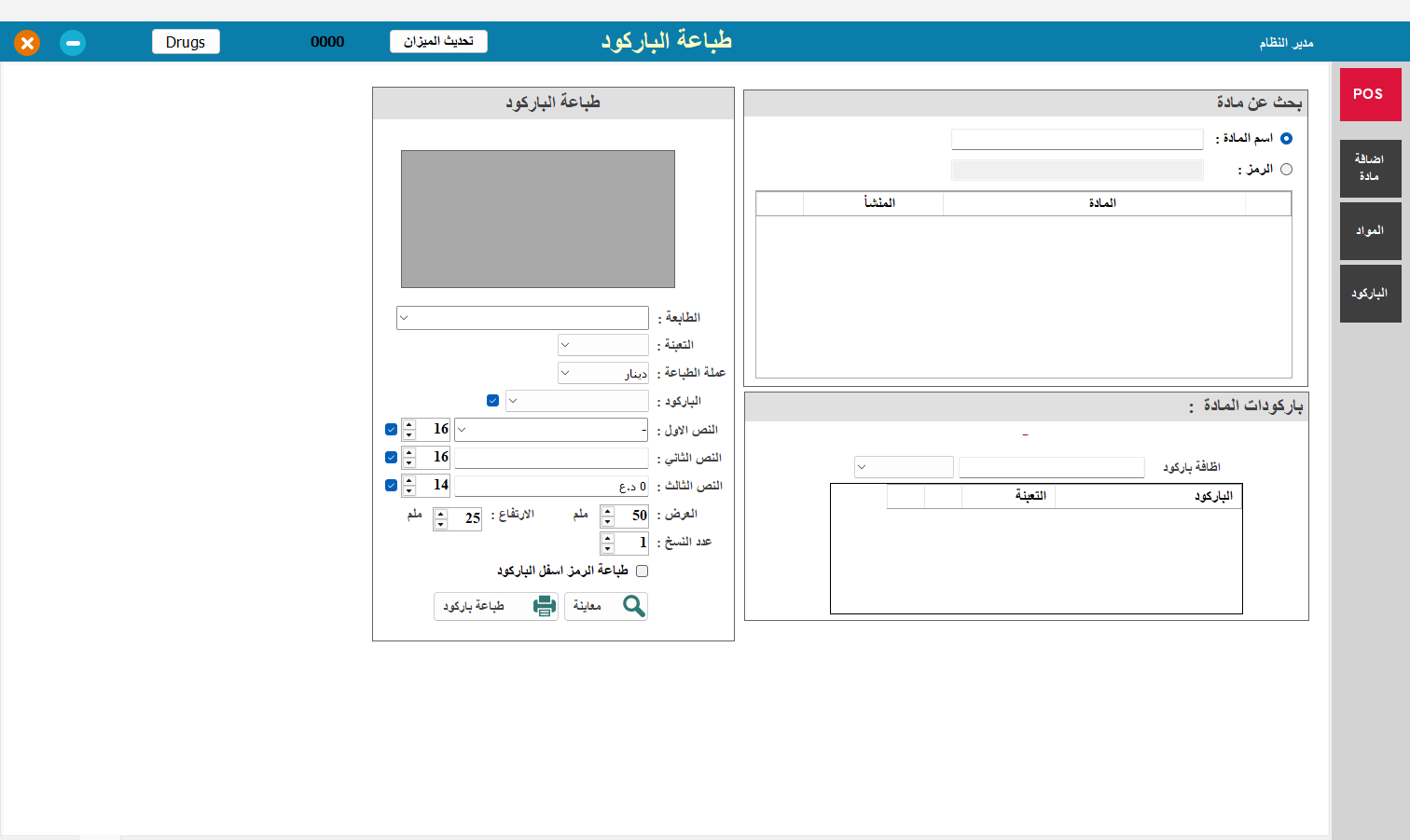This screenshot has width=1410, height=840.
Task: Toggle النص الثالث checkbox
Action: coord(391,486)
